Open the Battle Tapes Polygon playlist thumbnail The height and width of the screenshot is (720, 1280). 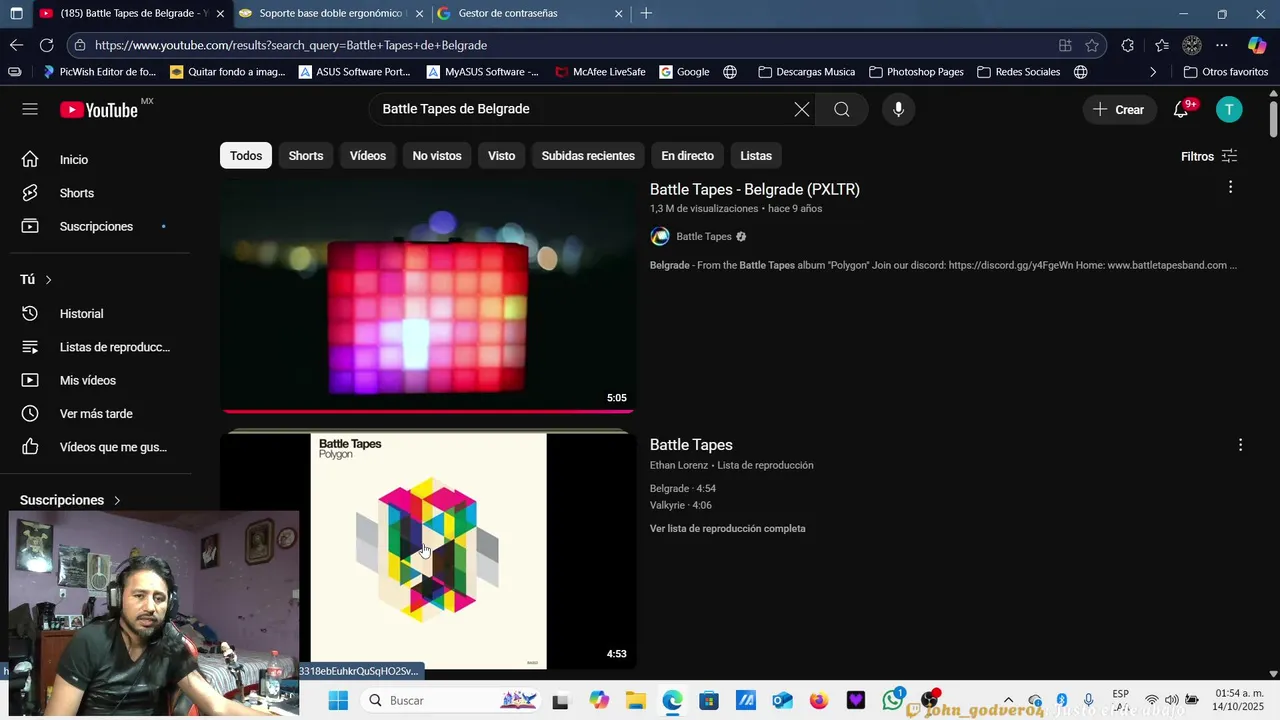click(x=428, y=550)
